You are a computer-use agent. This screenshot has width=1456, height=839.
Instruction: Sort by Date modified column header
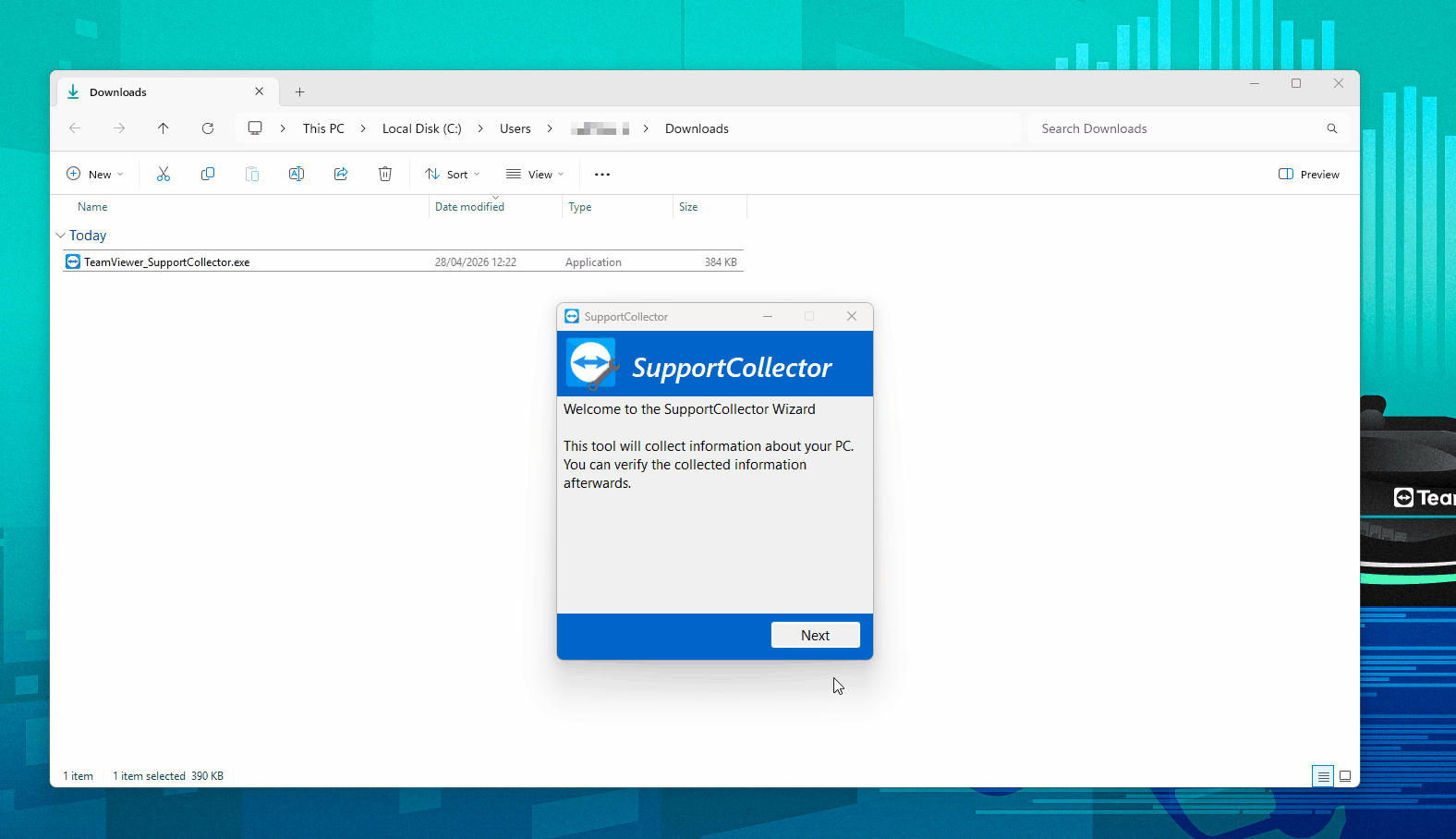pos(469,207)
